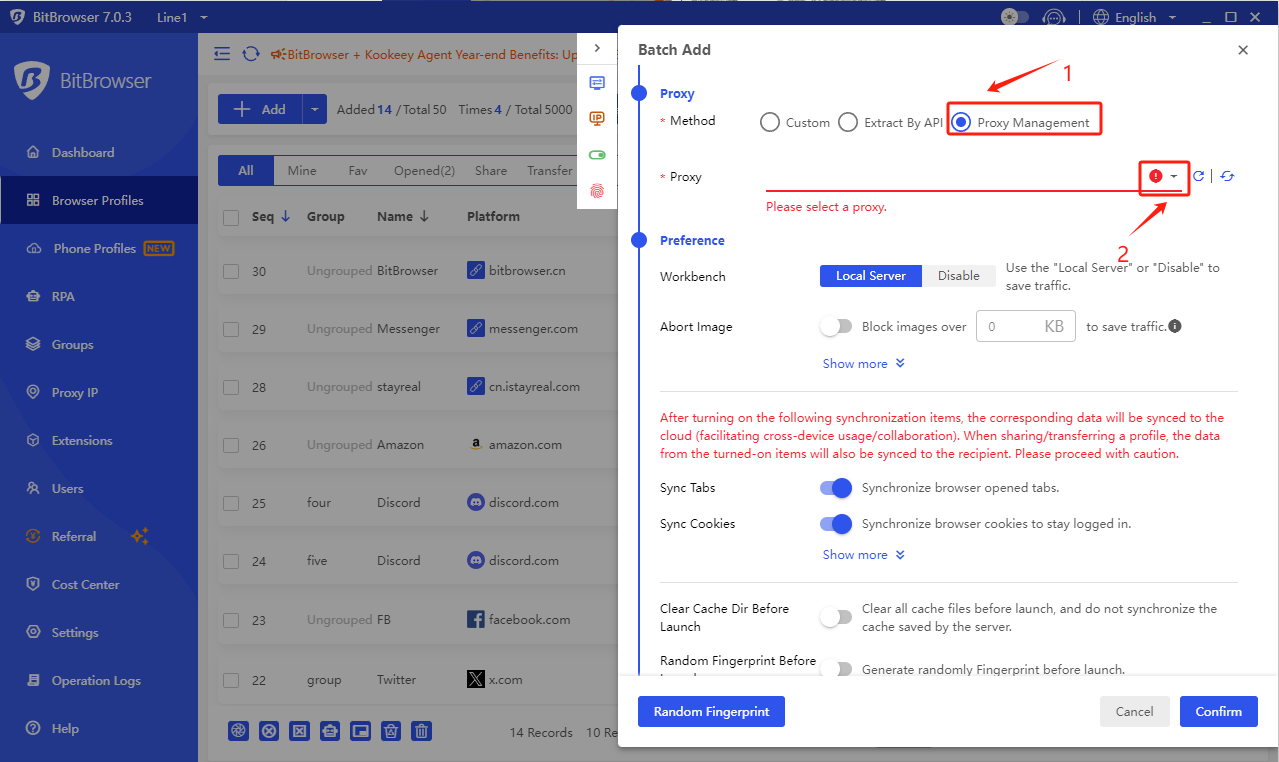Toggle the dark mode theme switch
The image size is (1279, 762).
1015,17
